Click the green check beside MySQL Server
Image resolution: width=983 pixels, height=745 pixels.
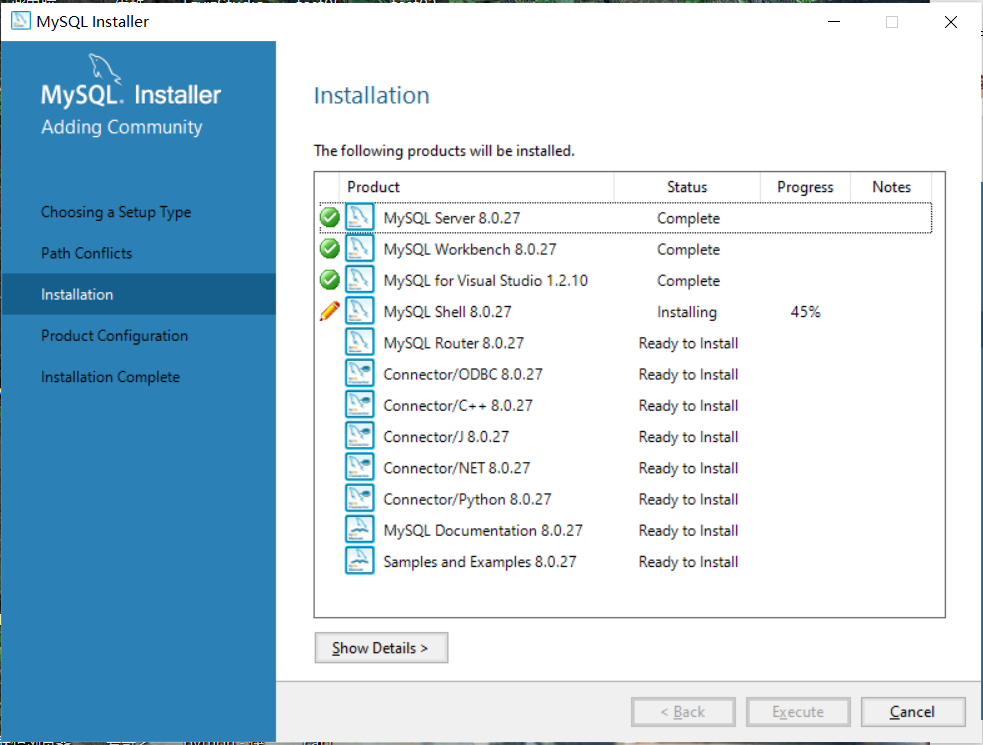coord(329,217)
